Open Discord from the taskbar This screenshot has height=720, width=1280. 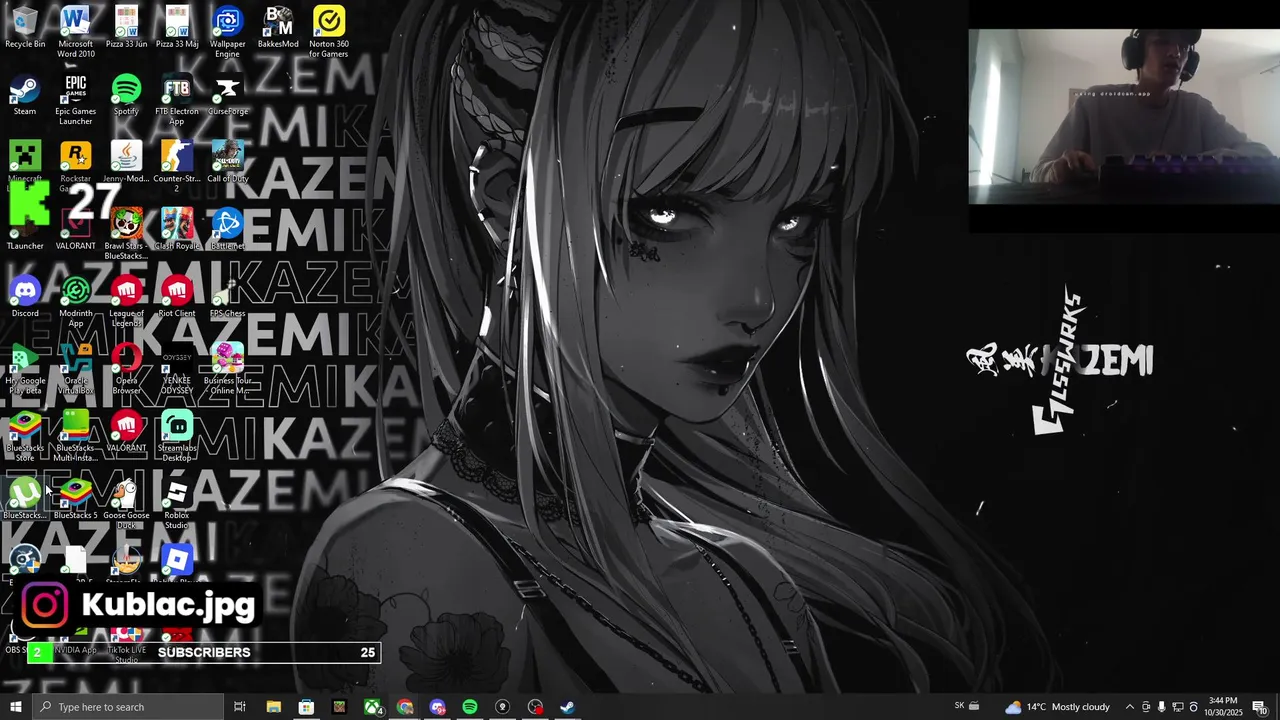click(438, 707)
